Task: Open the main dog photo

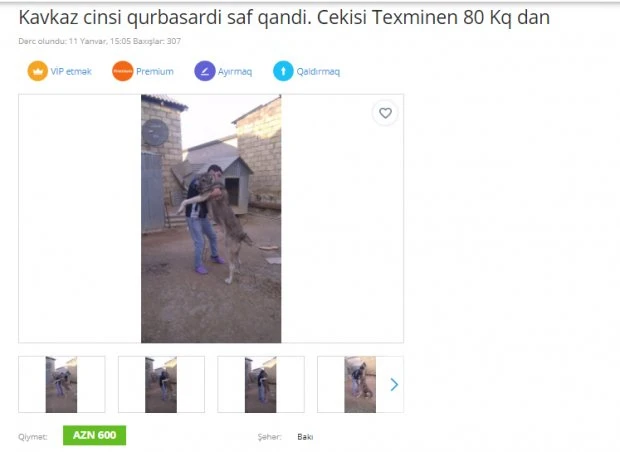Action: point(211,219)
